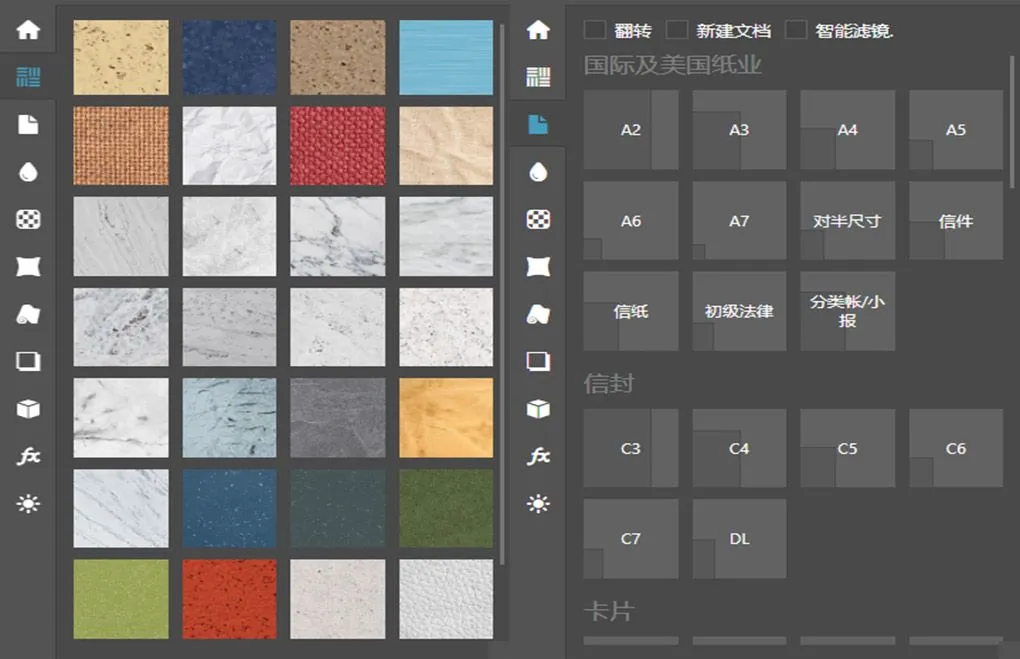Pick the red woven fabric texture swatch
Image resolution: width=1020 pixels, height=659 pixels.
tap(338, 146)
